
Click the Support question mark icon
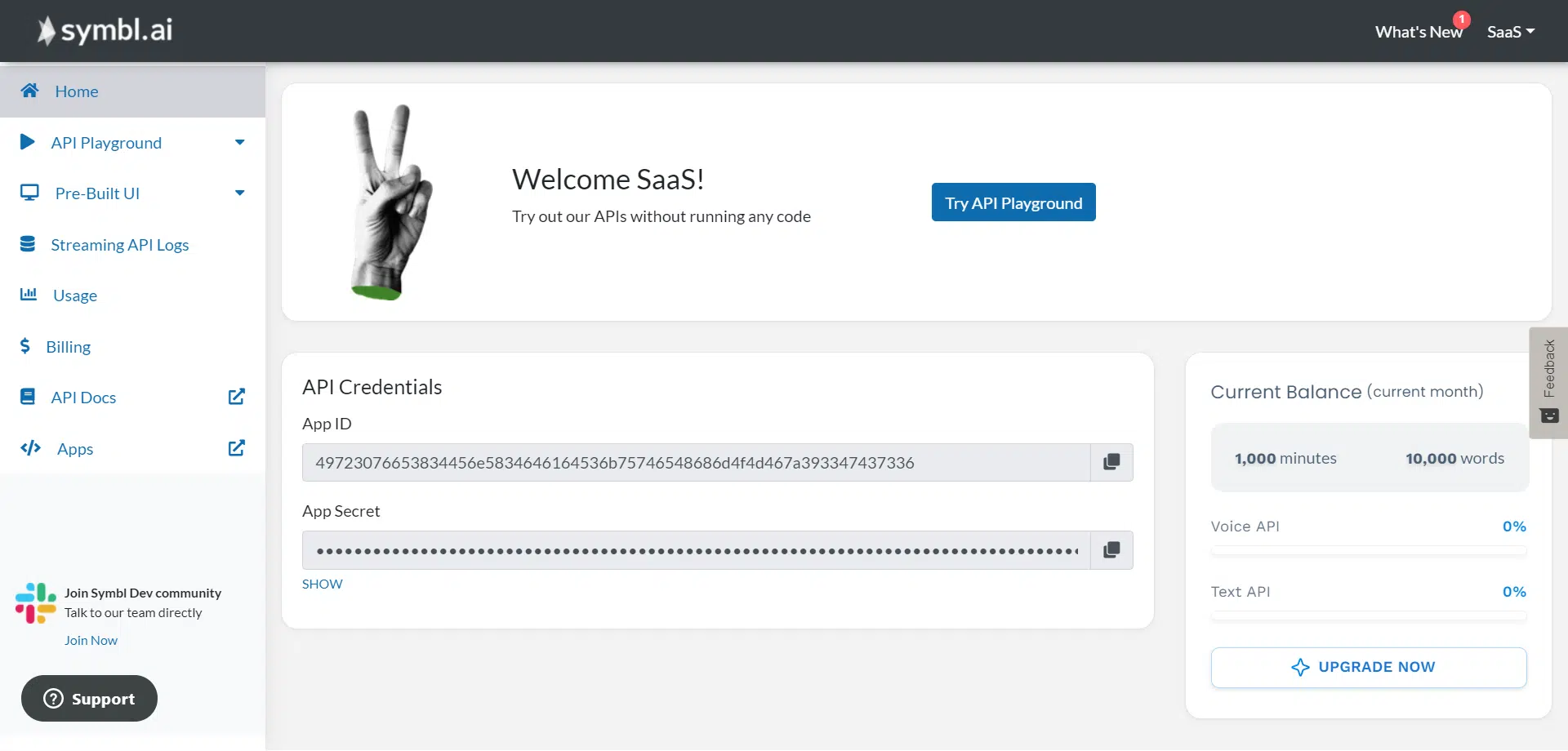(x=53, y=699)
